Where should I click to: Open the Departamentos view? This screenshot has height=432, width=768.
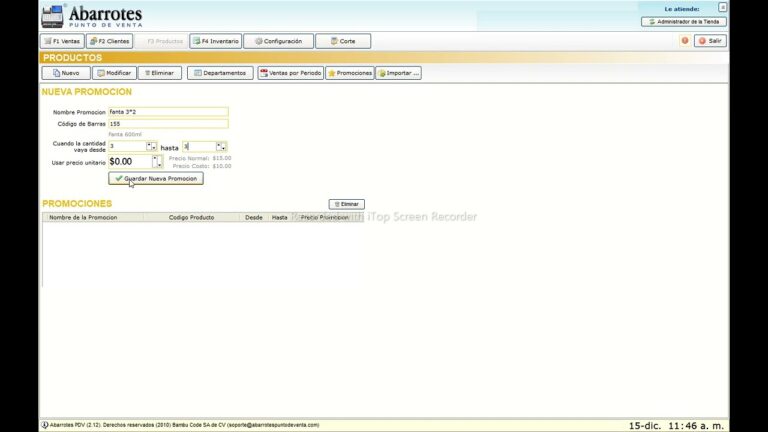[220, 73]
